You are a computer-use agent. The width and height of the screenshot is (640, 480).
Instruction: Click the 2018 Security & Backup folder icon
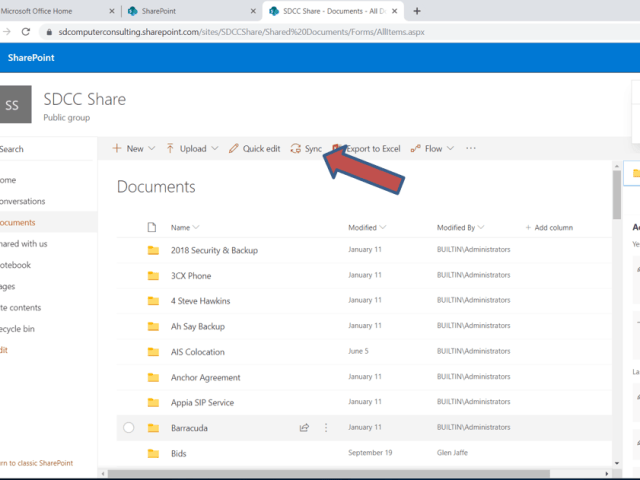[x=153, y=250]
